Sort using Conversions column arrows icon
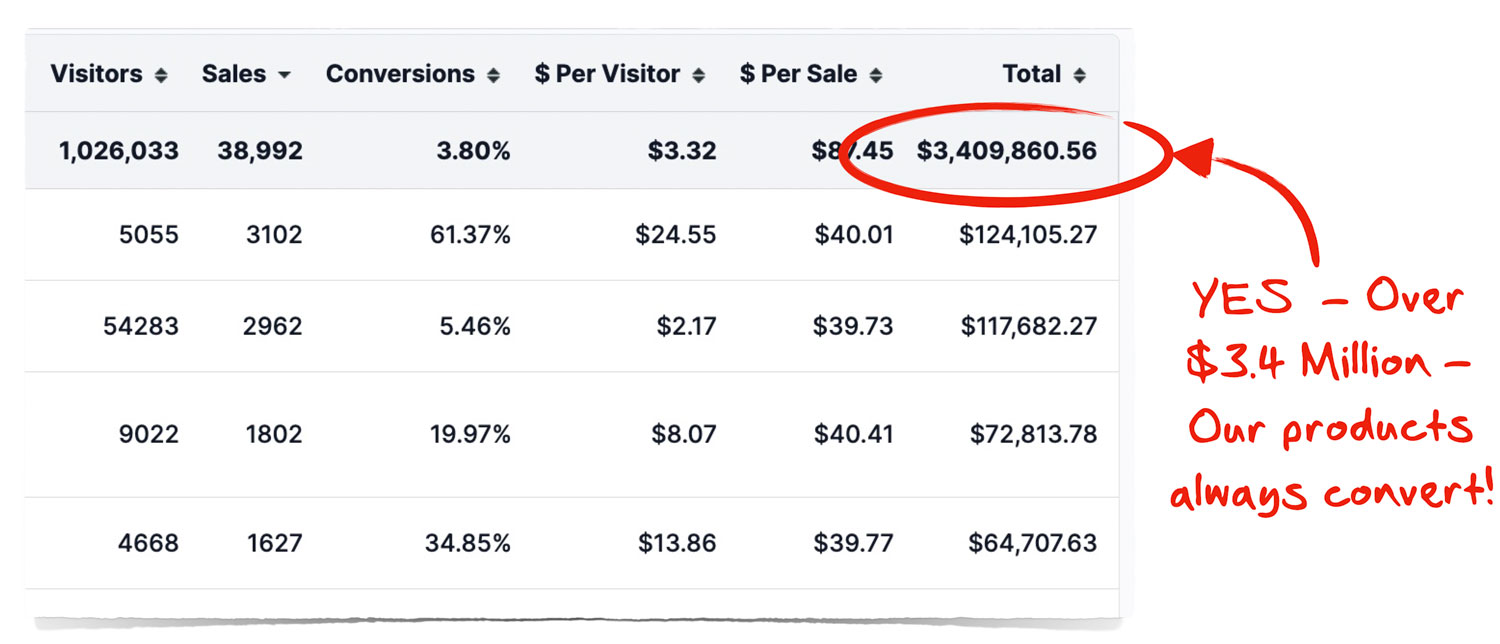This screenshot has height=644, width=1500. (x=492, y=76)
